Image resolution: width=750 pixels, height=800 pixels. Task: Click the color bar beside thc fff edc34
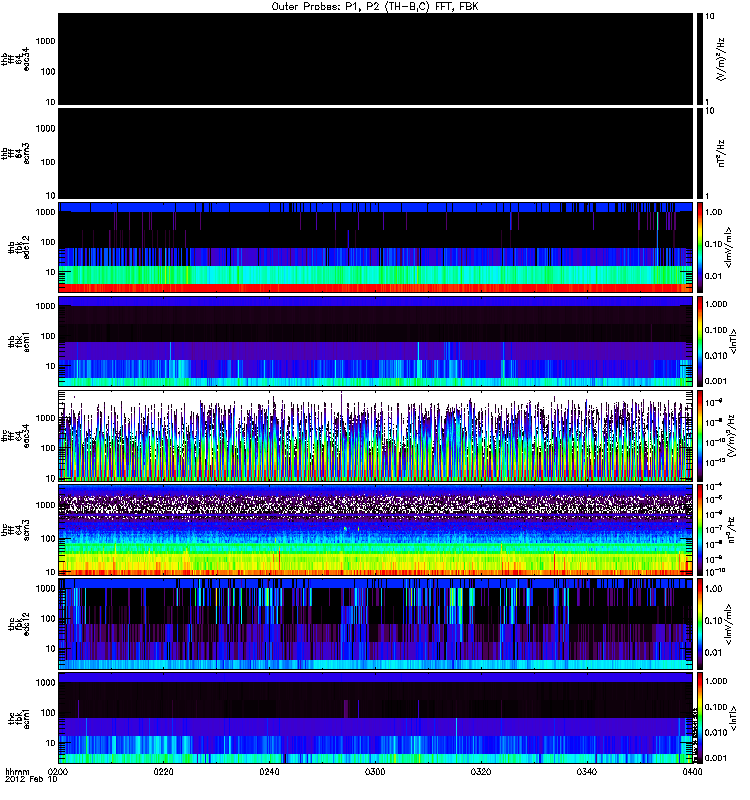701,435
